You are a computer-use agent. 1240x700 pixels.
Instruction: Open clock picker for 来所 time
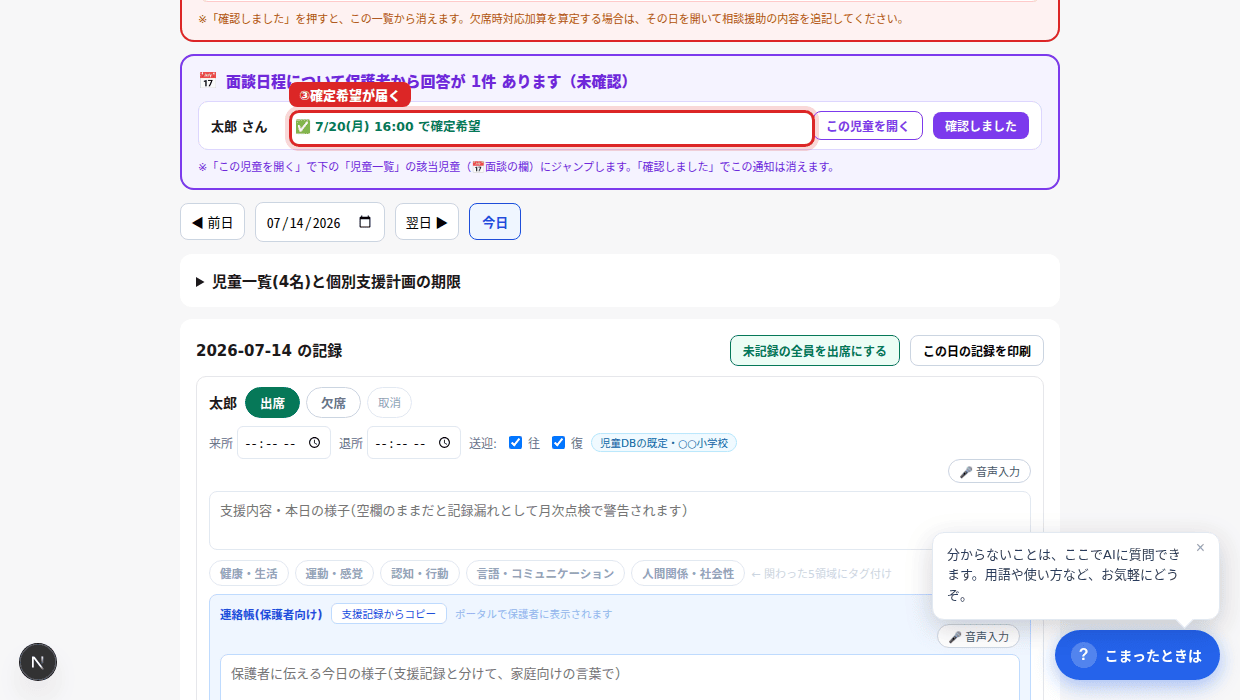click(x=314, y=443)
